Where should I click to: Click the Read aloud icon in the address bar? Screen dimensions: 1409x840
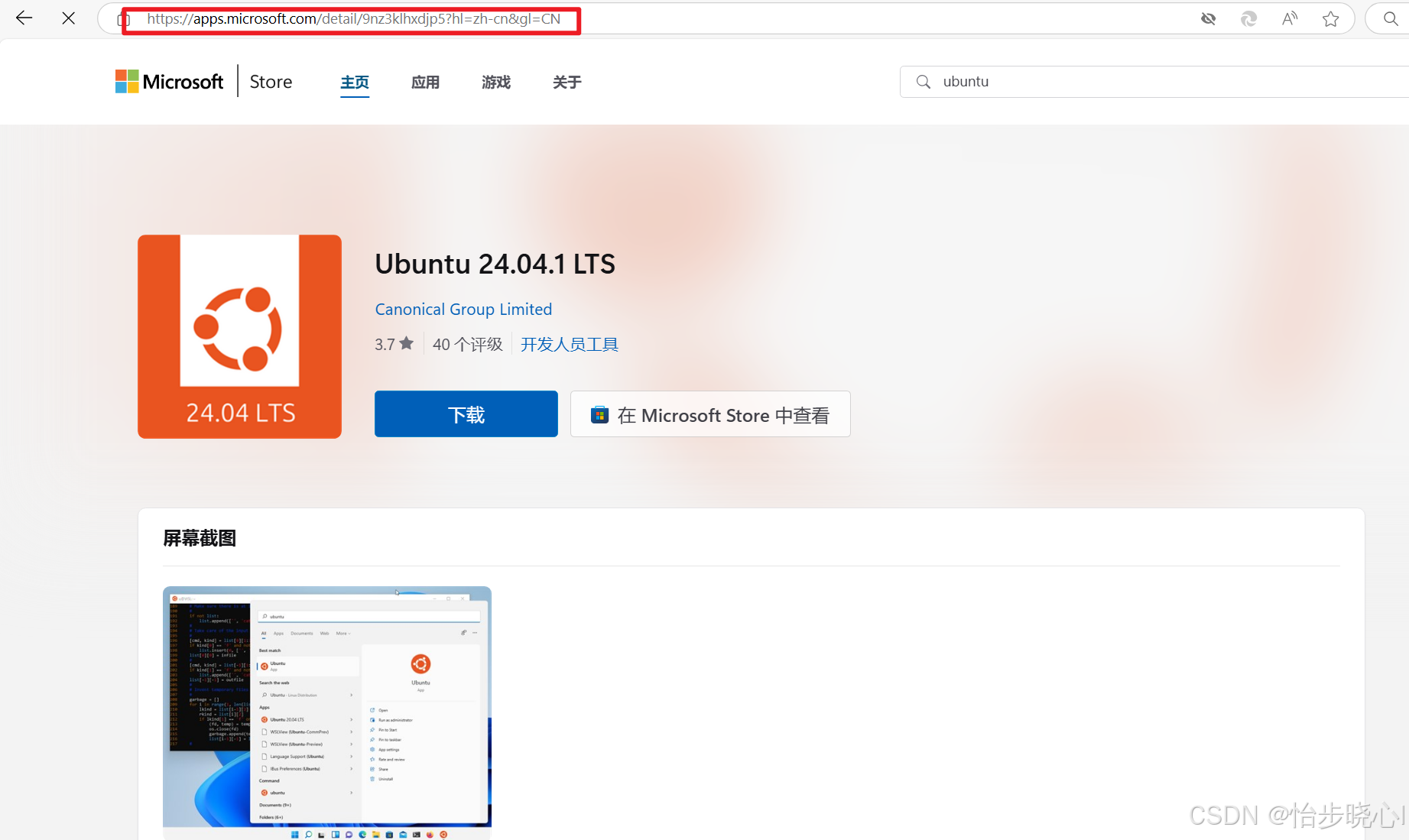(x=1289, y=19)
